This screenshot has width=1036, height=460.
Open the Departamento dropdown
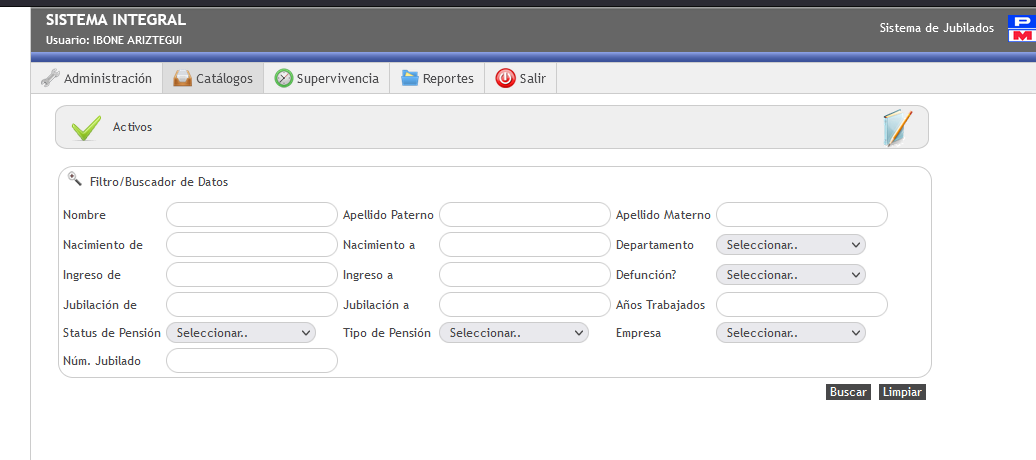coord(790,245)
